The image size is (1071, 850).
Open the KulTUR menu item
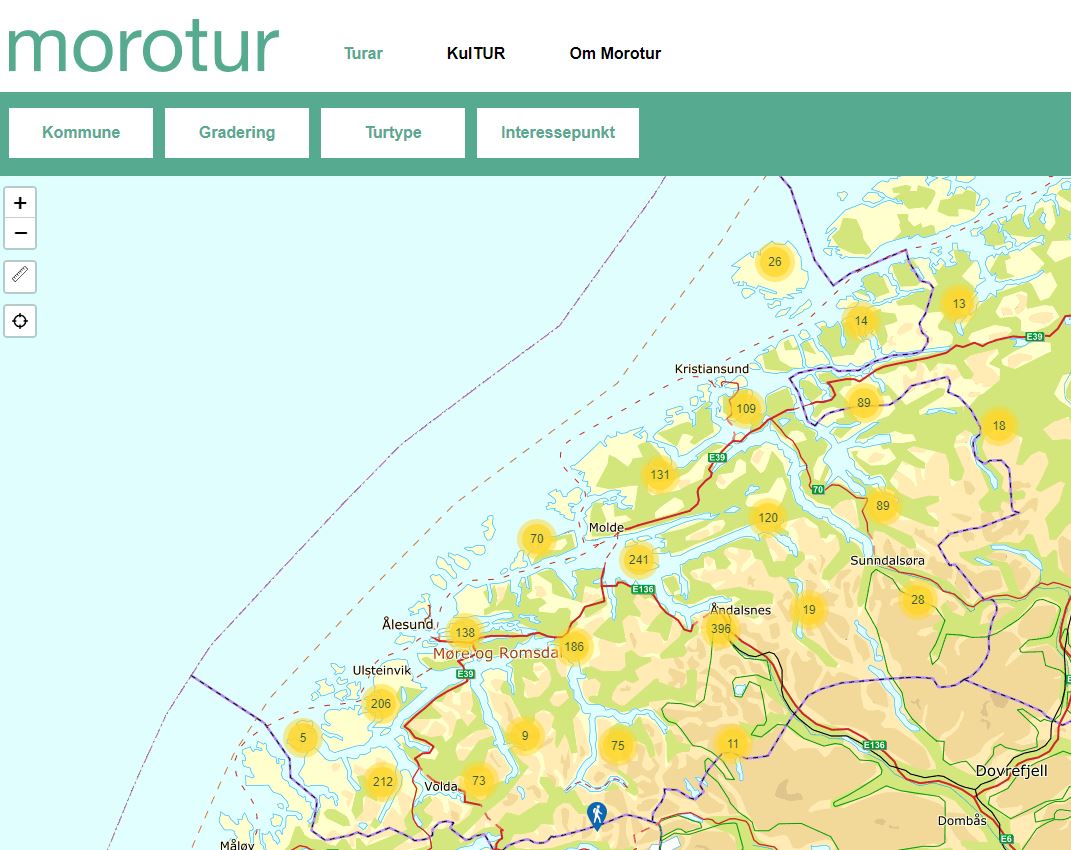(x=476, y=54)
